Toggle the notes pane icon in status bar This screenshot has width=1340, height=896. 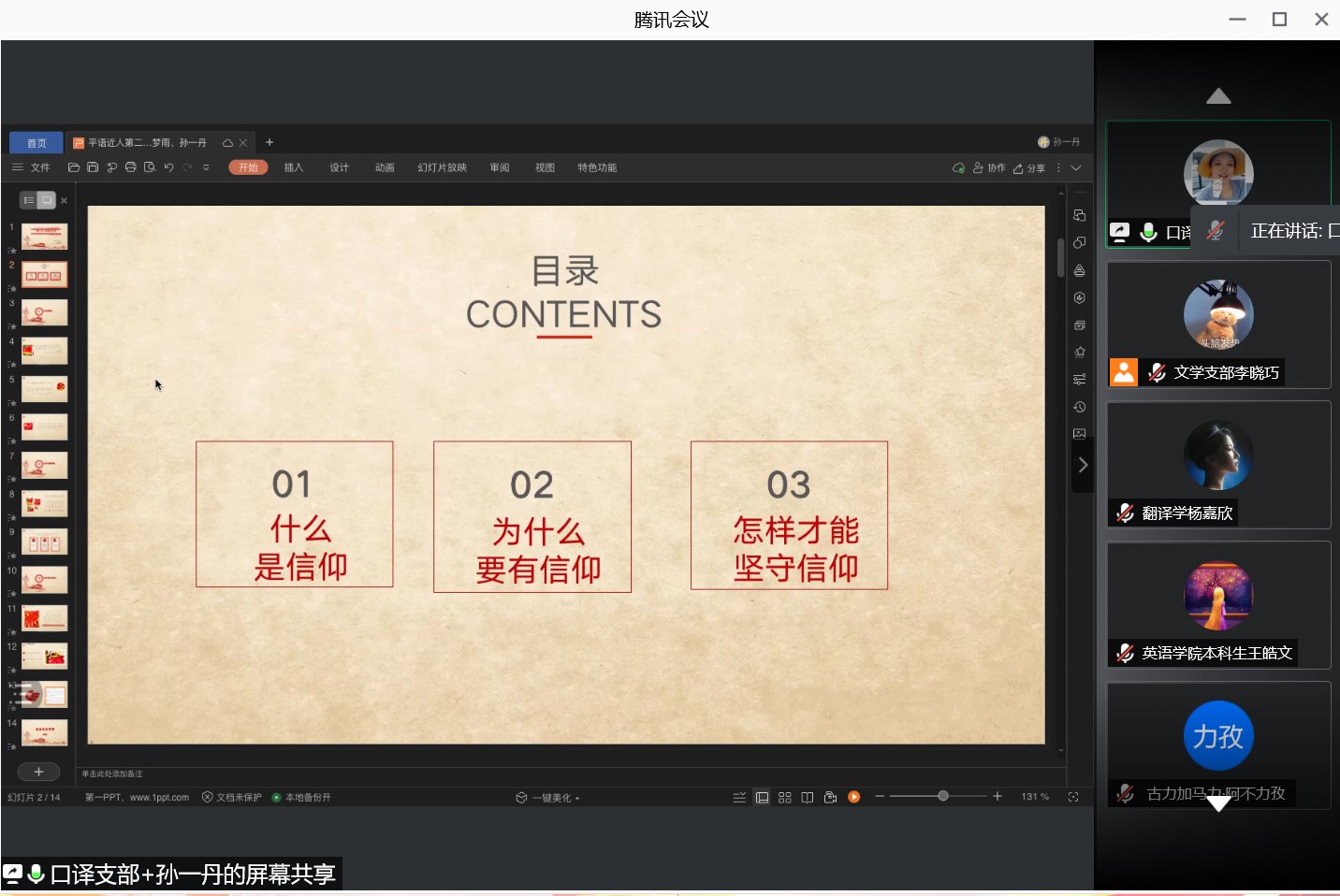coord(739,797)
